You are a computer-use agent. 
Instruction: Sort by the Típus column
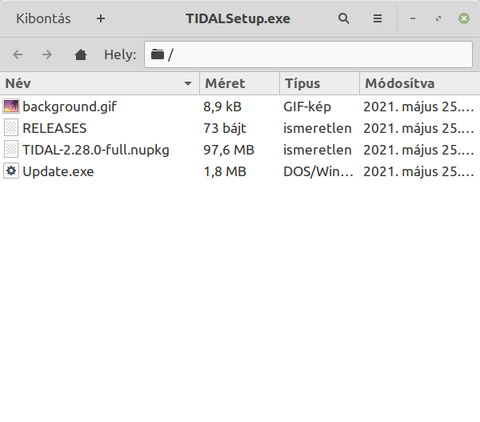click(319, 83)
